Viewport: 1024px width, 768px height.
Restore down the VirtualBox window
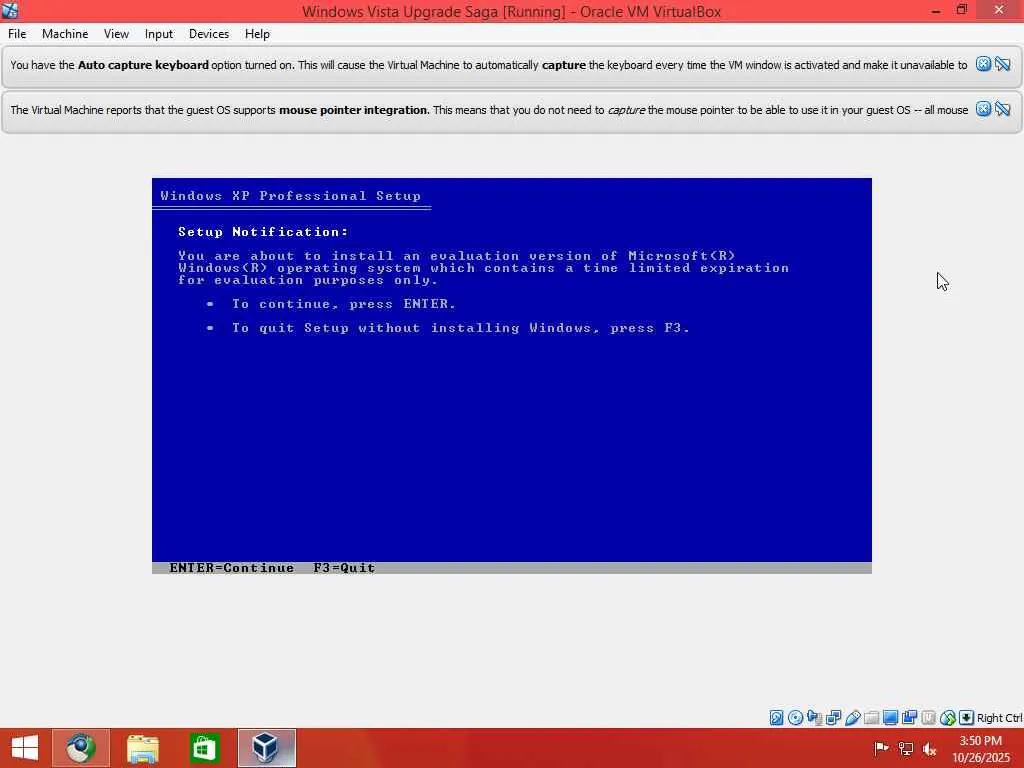click(x=961, y=10)
